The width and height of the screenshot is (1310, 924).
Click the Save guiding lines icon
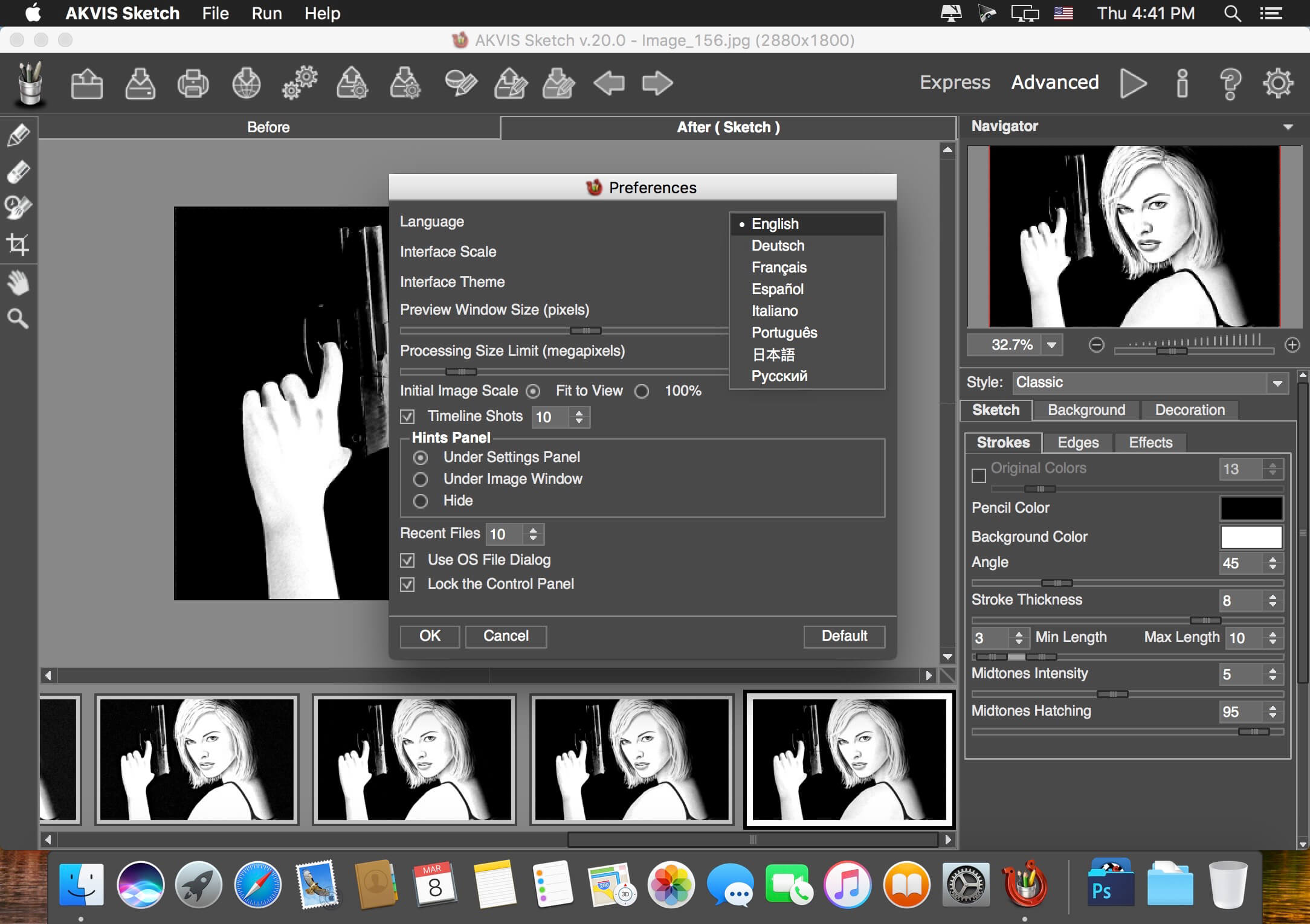pyautogui.click(x=559, y=83)
